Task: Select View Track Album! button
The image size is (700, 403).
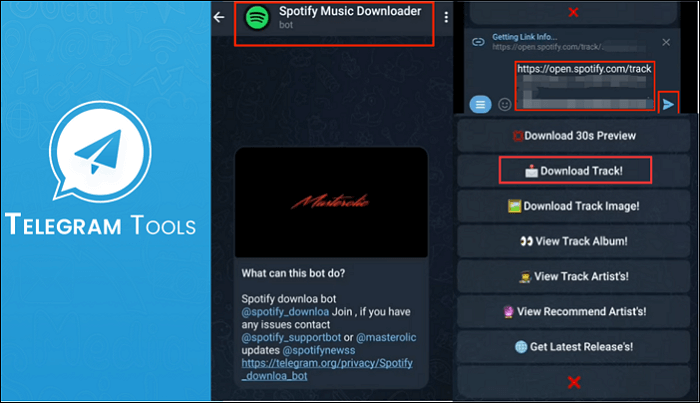Action: 573,241
